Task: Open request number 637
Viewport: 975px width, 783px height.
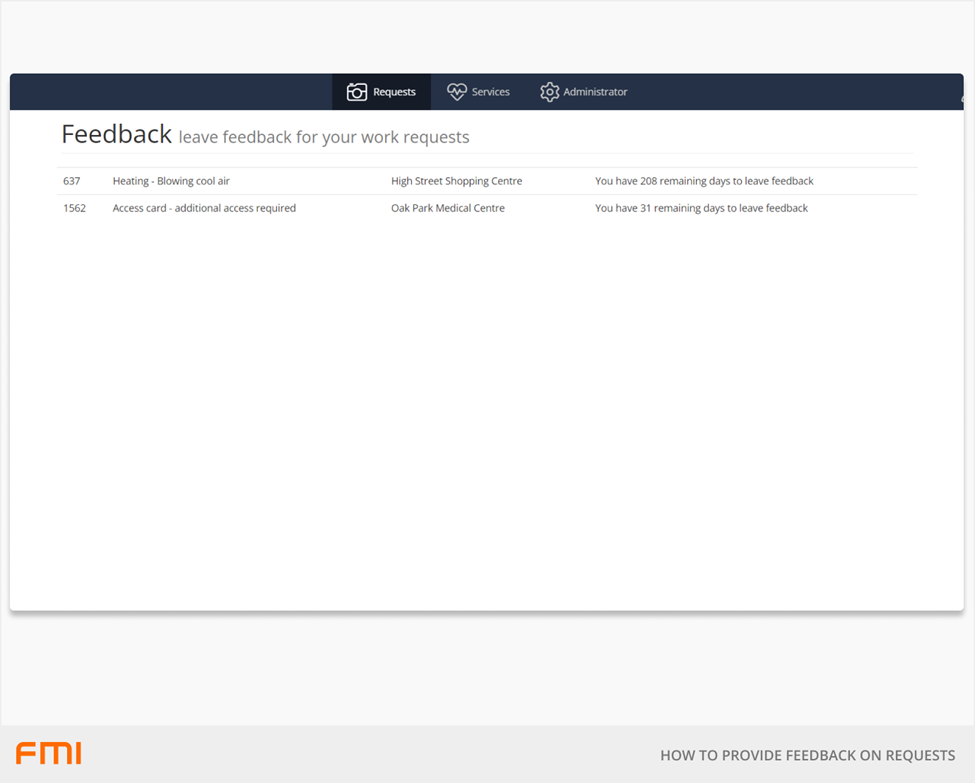Action: 71,181
